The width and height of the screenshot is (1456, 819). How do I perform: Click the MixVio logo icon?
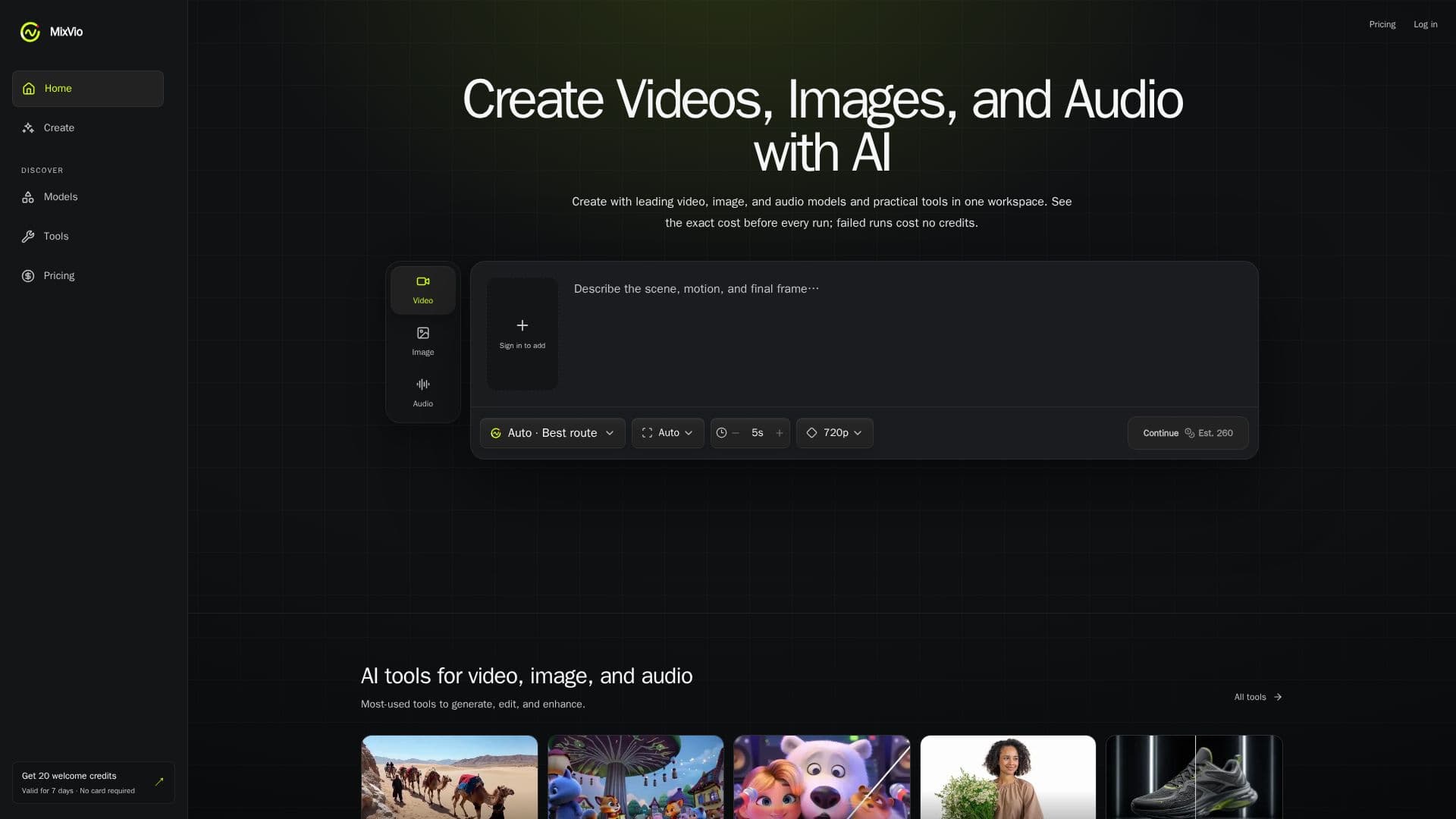[30, 32]
